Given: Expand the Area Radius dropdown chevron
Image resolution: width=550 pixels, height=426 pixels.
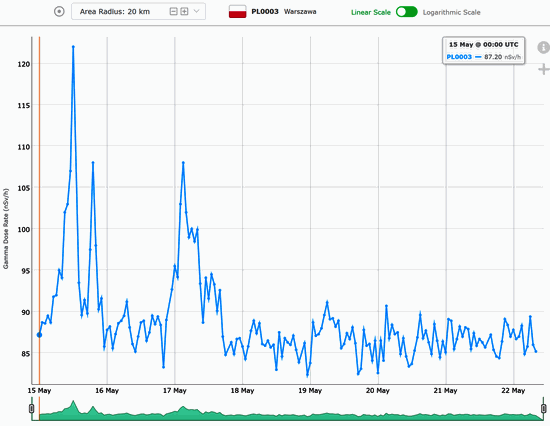Looking at the screenshot, I should point(196,11).
